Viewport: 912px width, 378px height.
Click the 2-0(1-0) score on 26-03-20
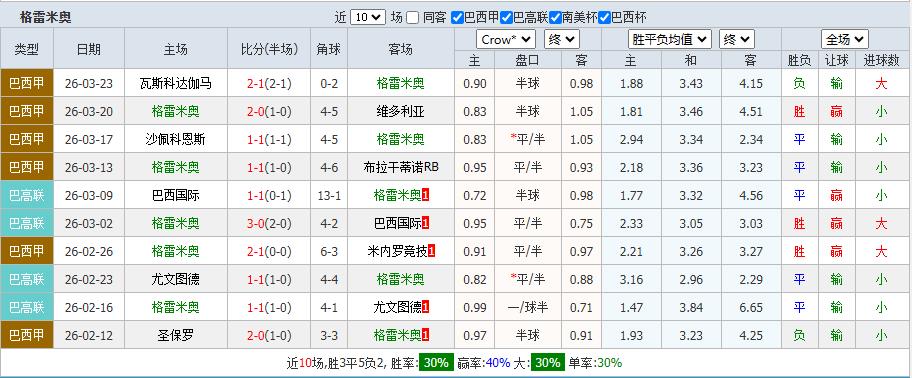pos(269,112)
